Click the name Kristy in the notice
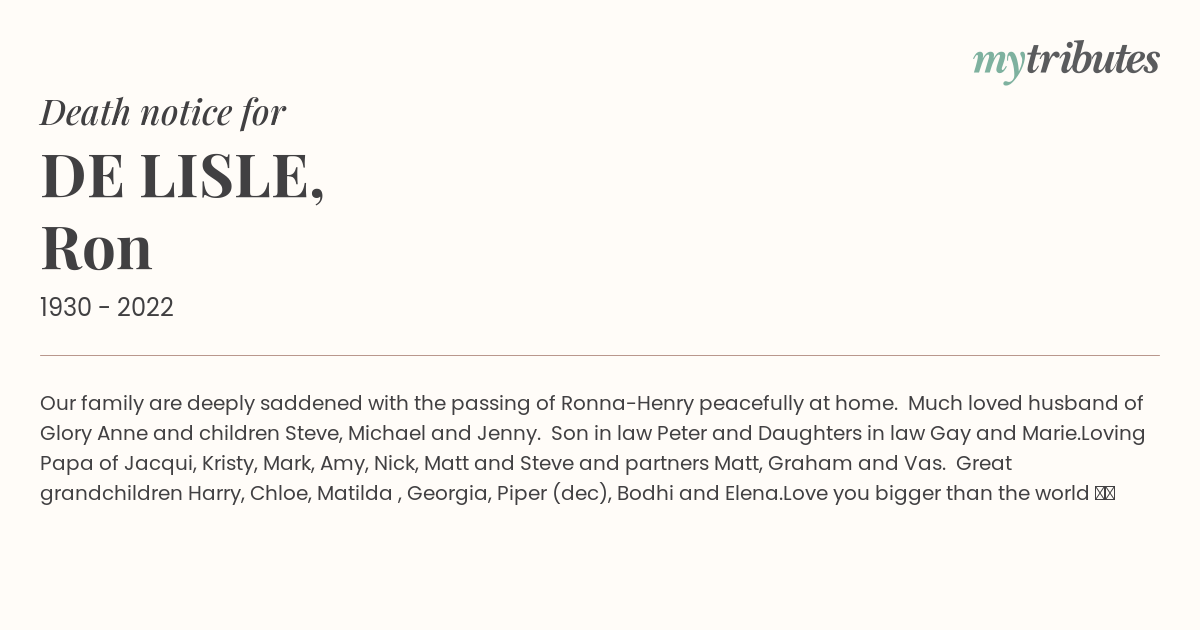This screenshot has width=1200, height=630. (x=228, y=464)
